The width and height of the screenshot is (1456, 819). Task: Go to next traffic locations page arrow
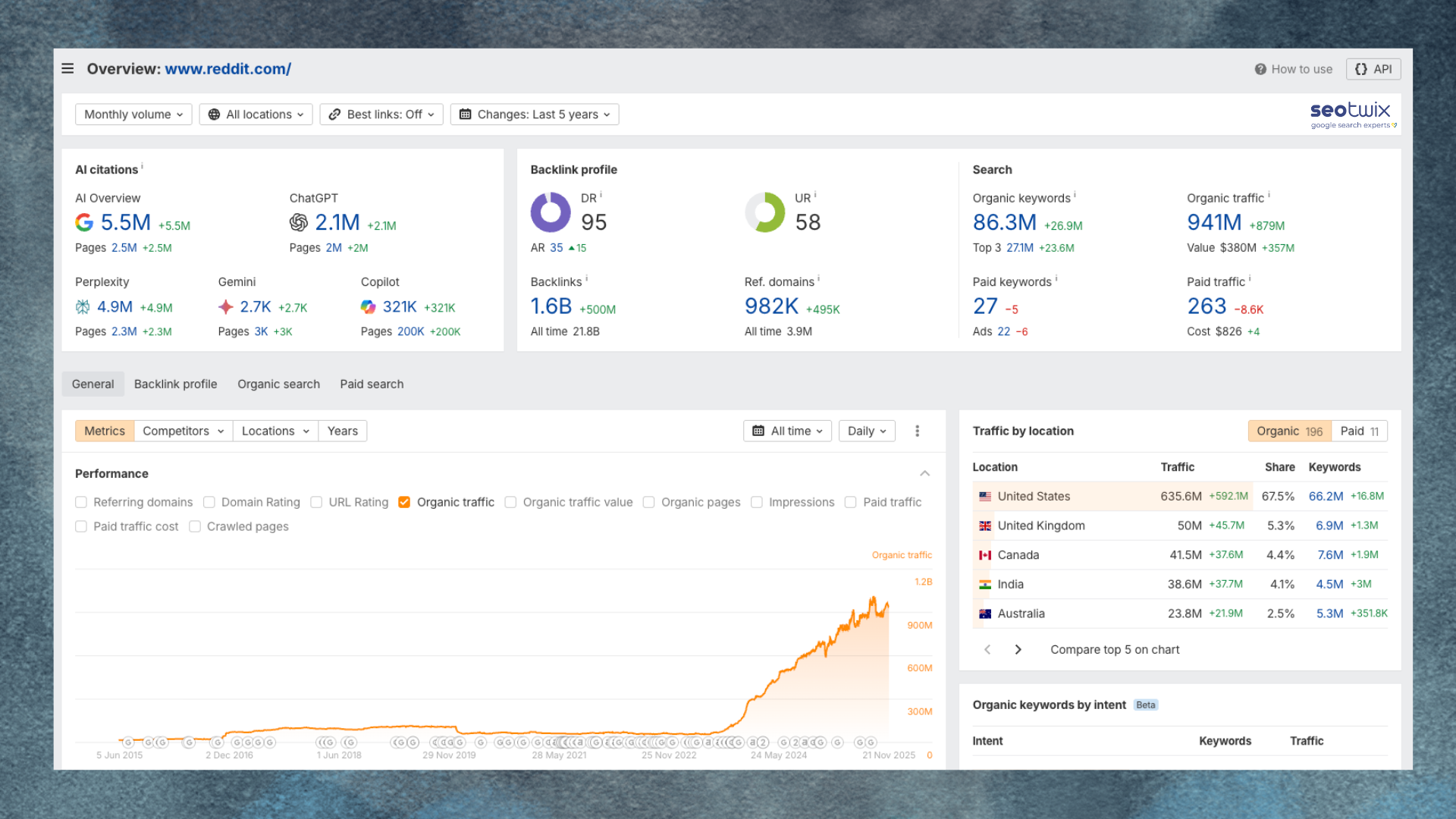point(1018,650)
